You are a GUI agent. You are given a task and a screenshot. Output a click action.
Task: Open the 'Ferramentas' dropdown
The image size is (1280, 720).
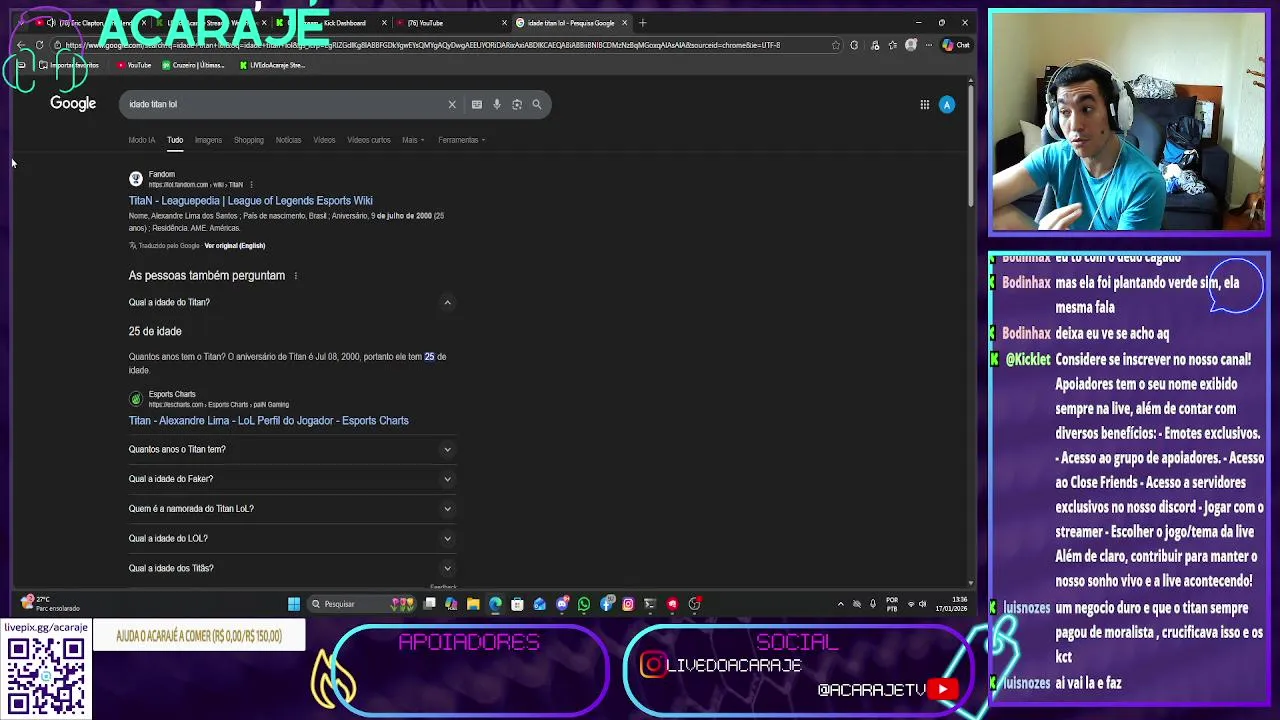(x=461, y=140)
